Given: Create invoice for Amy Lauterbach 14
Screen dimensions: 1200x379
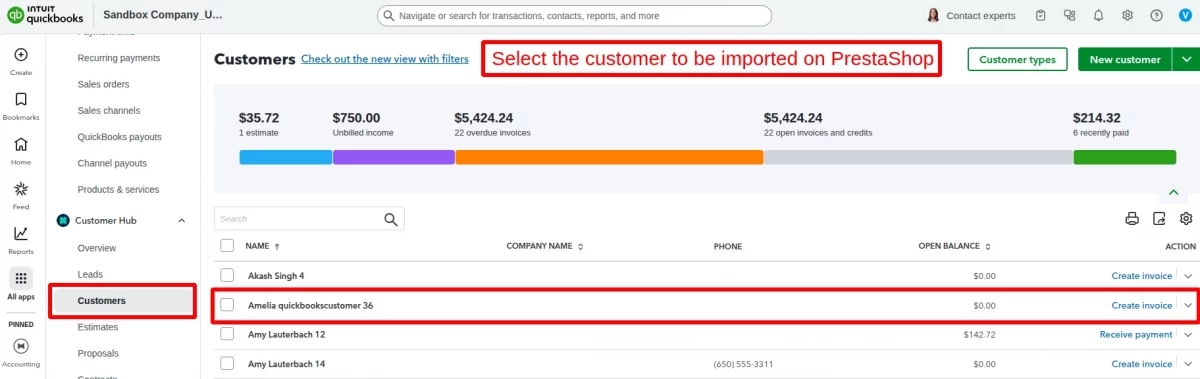Looking at the screenshot, I should [x=1142, y=364].
